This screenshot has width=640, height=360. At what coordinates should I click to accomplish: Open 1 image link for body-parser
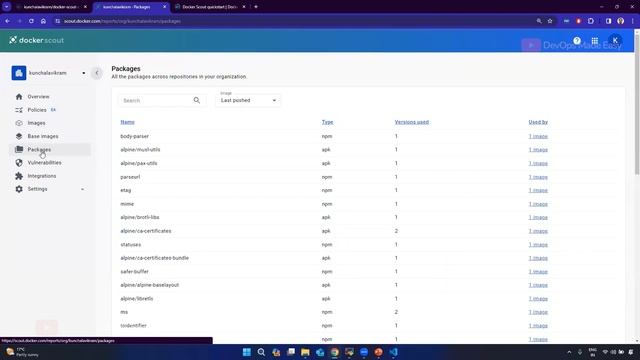tap(538, 136)
